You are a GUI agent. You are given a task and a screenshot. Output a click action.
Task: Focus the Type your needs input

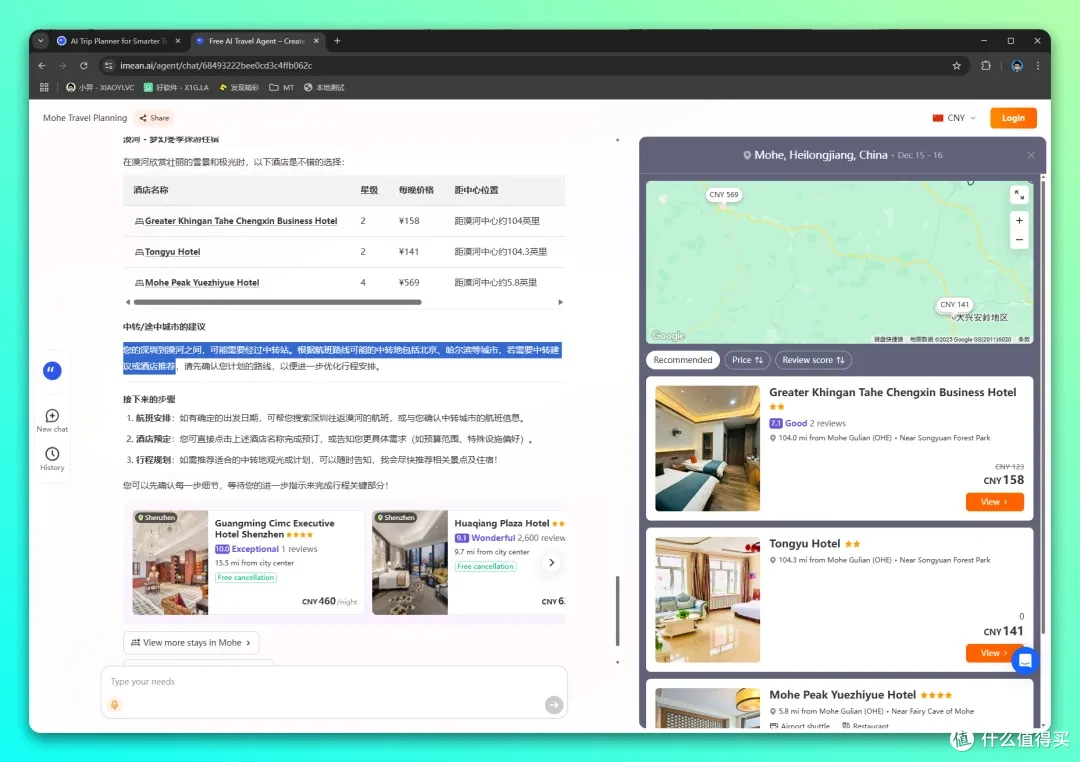(334, 682)
